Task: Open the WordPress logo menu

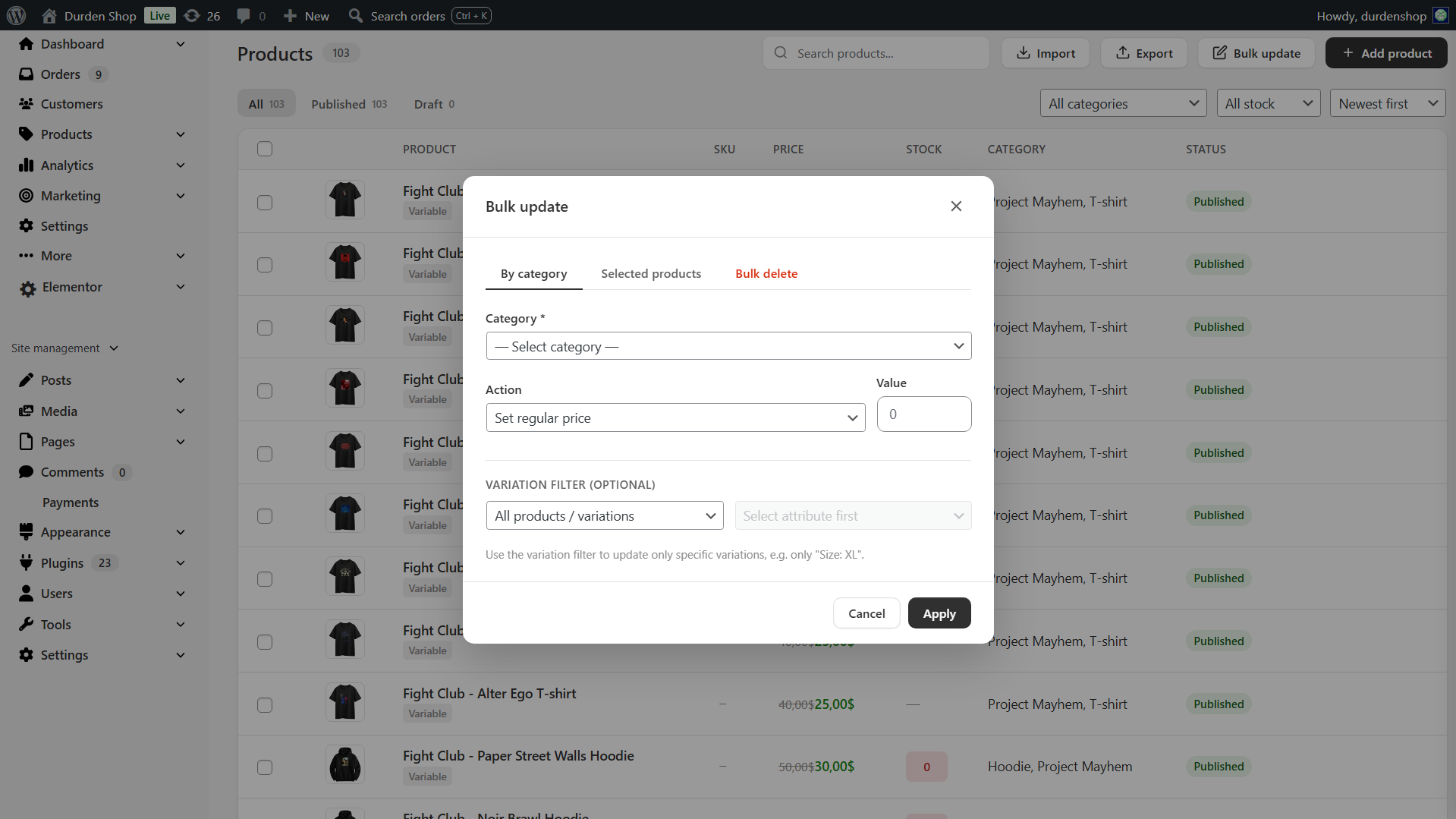Action: point(16,15)
